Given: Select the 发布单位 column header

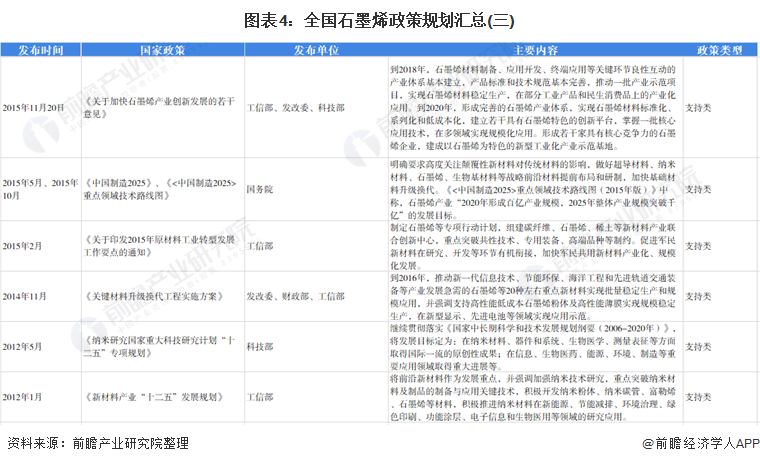Looking at the screenshot, I should pyautogui.click(x=316, y=50).
